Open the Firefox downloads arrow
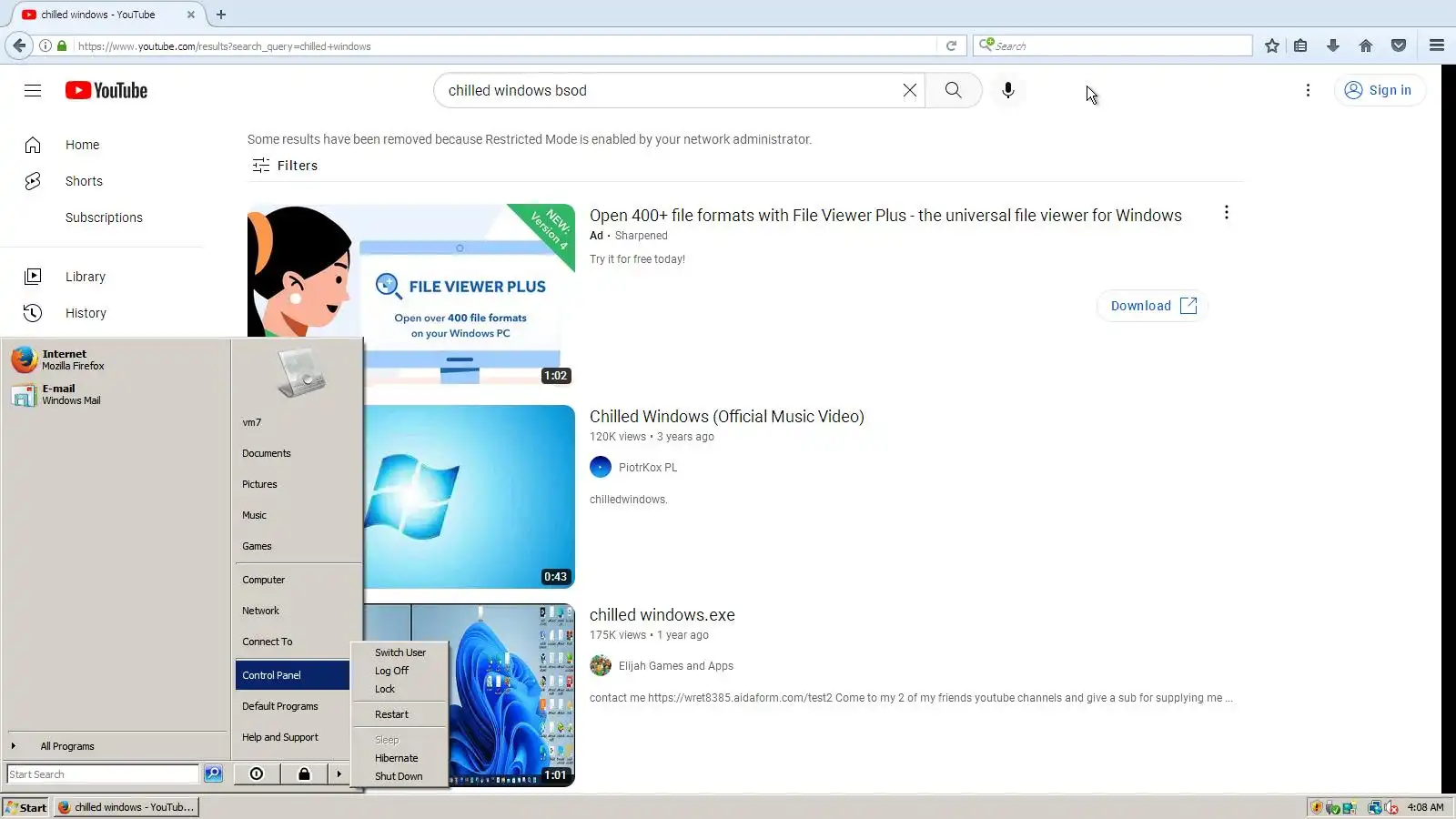The height and width of the screenshot is (819, 1456). tap(1333, 45)
